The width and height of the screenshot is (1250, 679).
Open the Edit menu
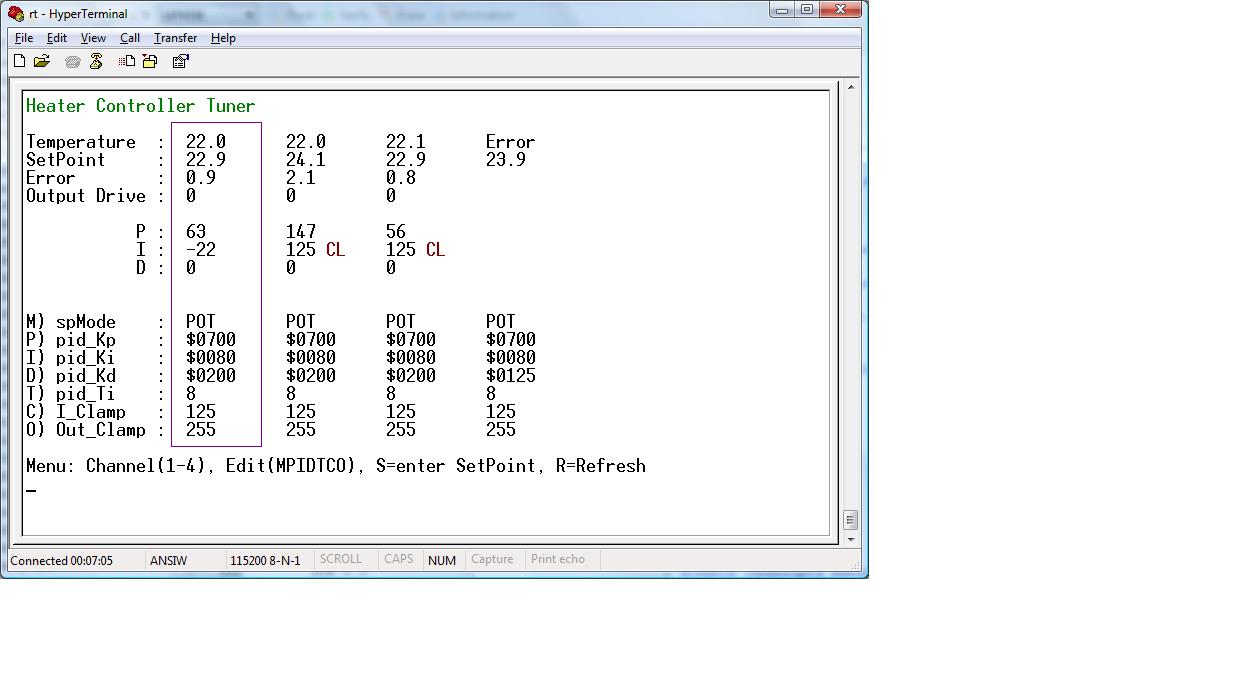(x=57, y=38)
